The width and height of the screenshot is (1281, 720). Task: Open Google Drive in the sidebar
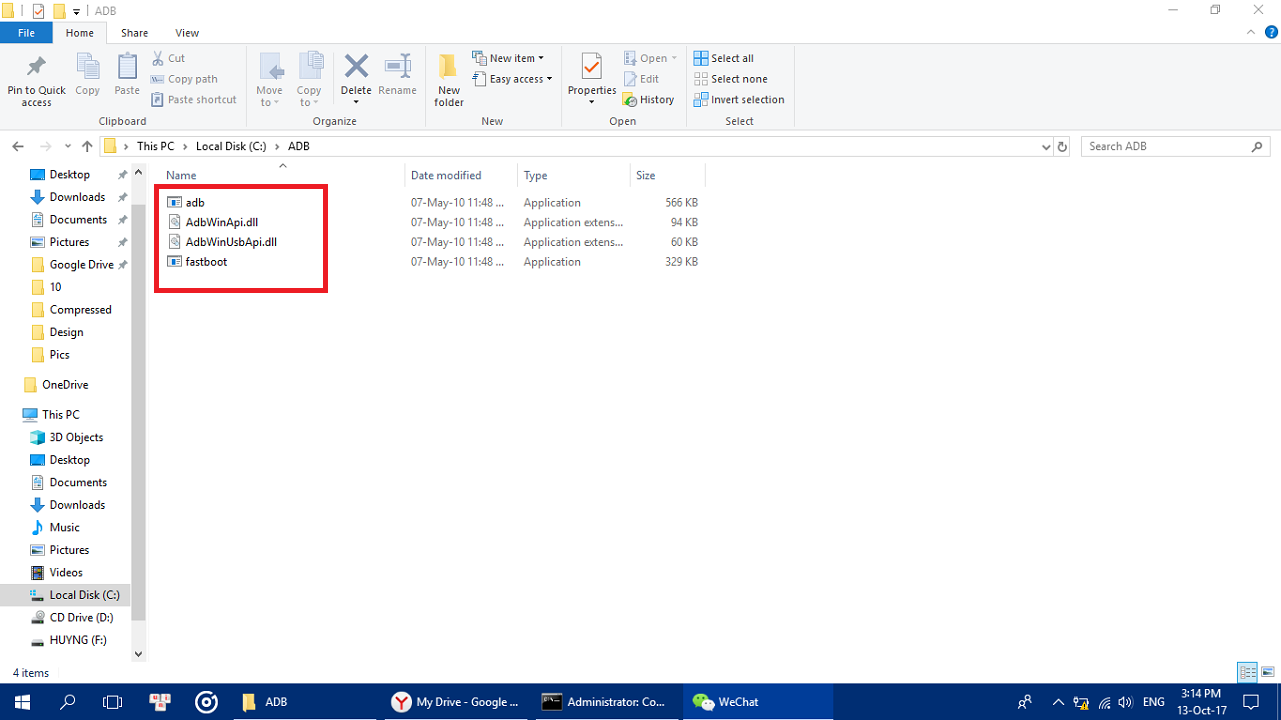[x=81, y=265]
